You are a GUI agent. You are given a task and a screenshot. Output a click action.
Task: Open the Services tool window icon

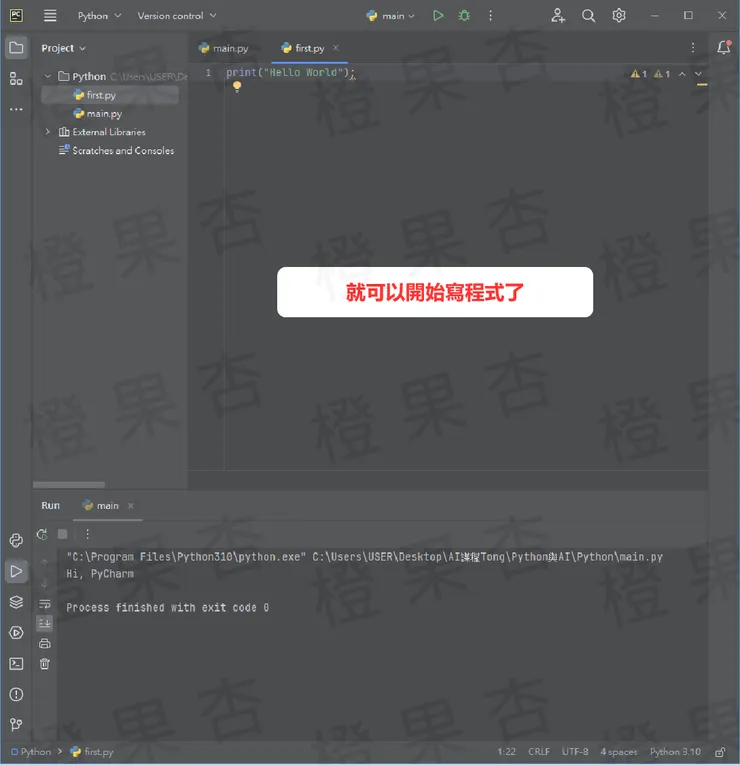pos(16,633)
